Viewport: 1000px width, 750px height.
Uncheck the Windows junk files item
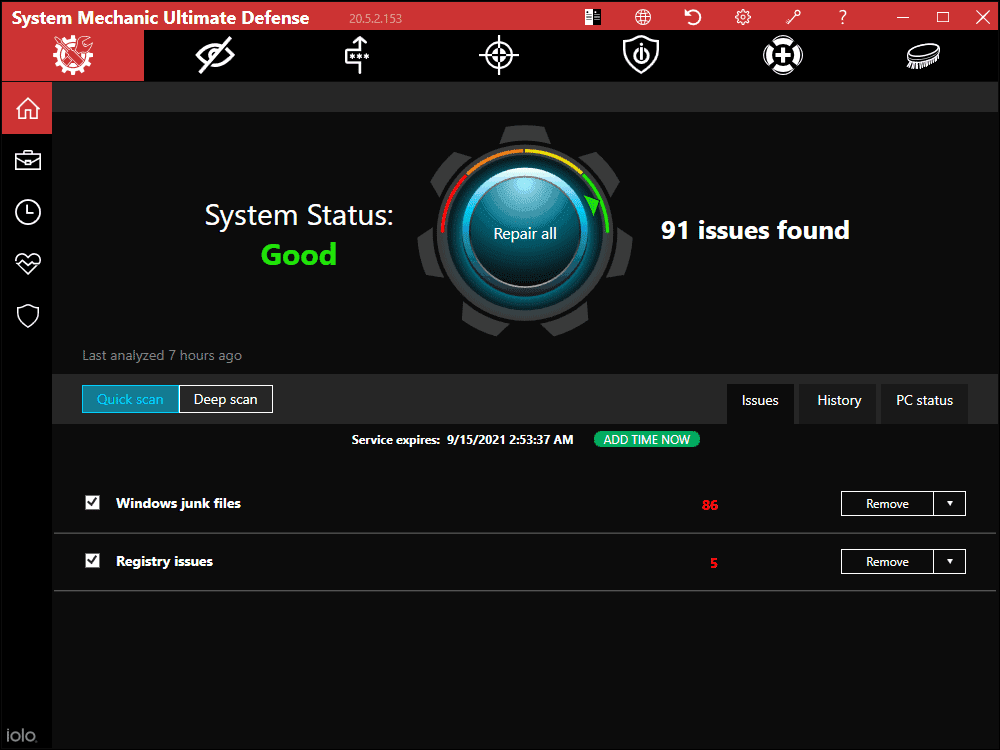[92, 502]
